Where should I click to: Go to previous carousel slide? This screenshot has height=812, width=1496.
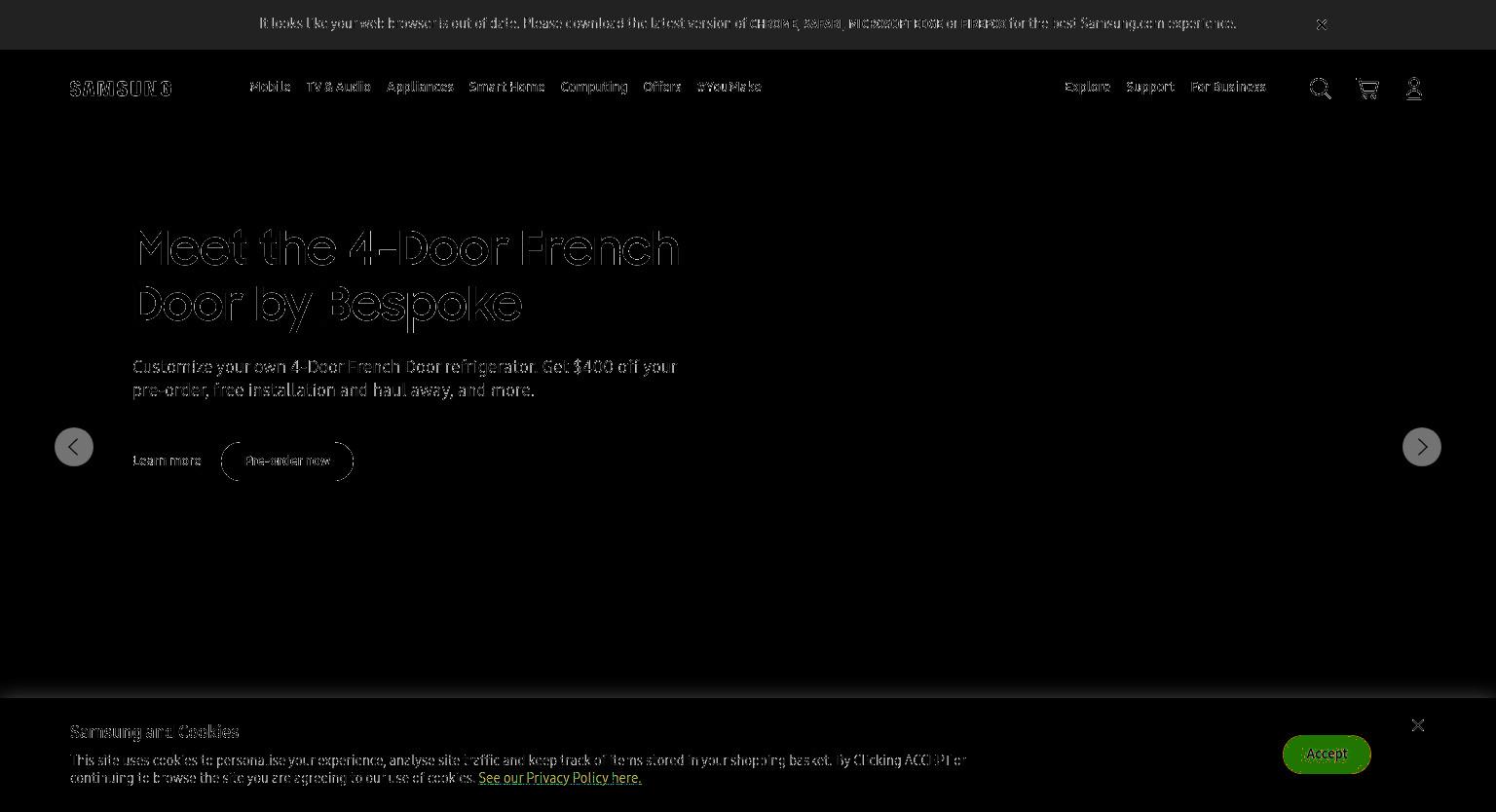click(x=74, y=447)
